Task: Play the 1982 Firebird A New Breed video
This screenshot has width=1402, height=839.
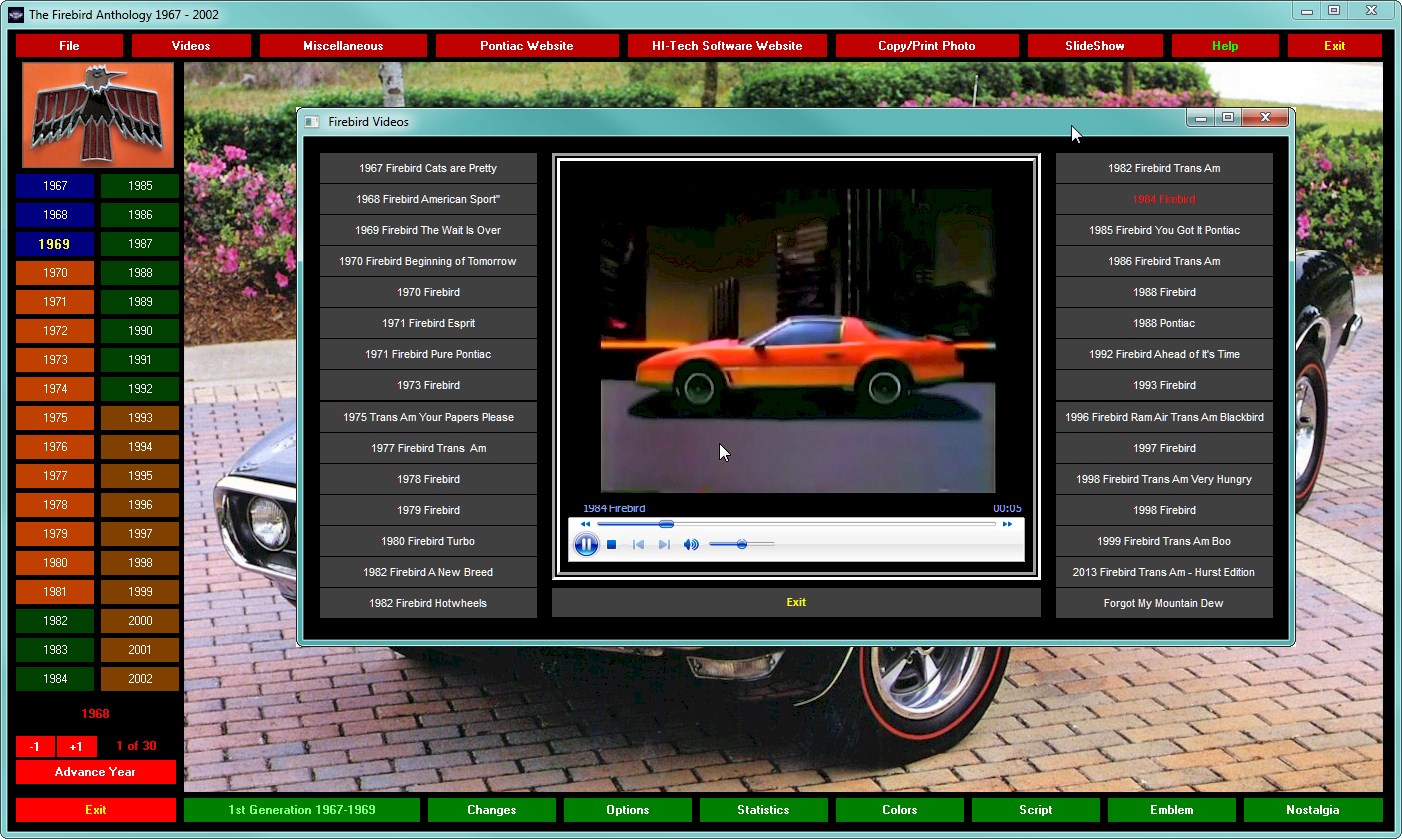Action: tap(428, 572)
